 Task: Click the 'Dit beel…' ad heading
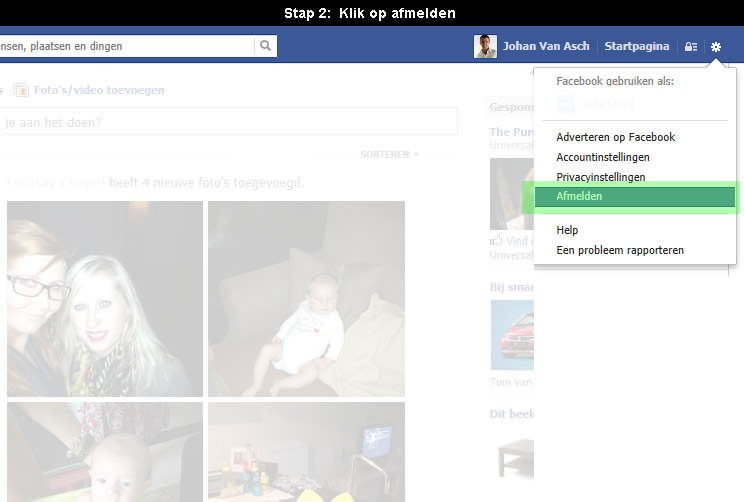click(x=512, y=414)
